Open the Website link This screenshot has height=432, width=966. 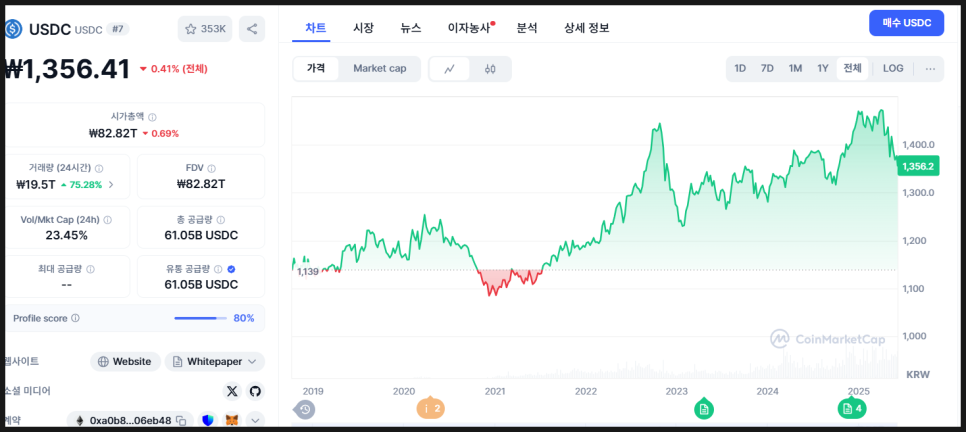click(126, 362)
